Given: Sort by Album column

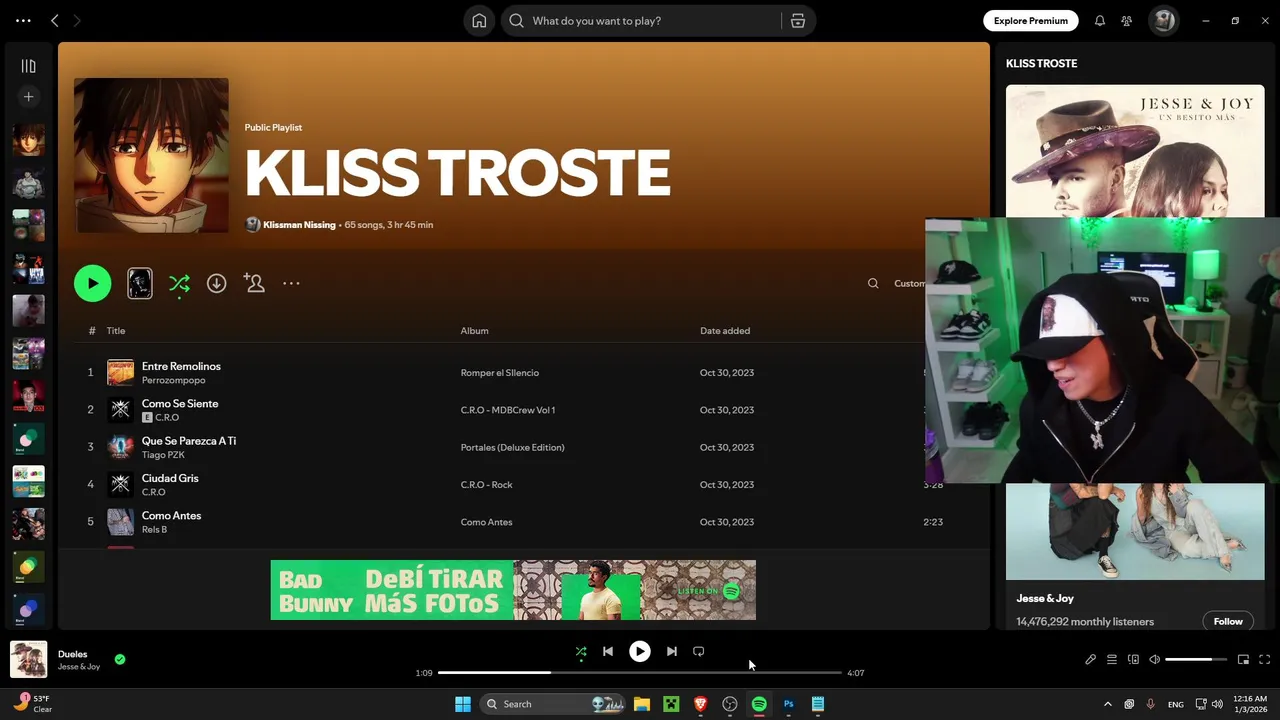Looking at the screenshot, I should point(474,331).
